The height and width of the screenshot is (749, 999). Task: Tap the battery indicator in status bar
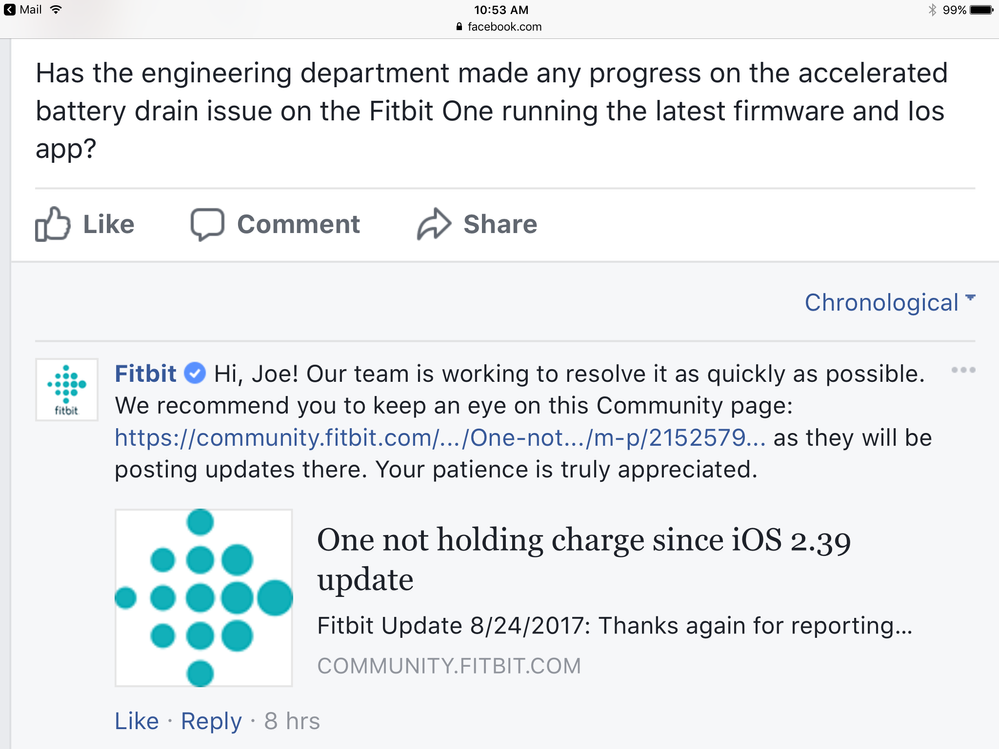[x=980, y=10]
